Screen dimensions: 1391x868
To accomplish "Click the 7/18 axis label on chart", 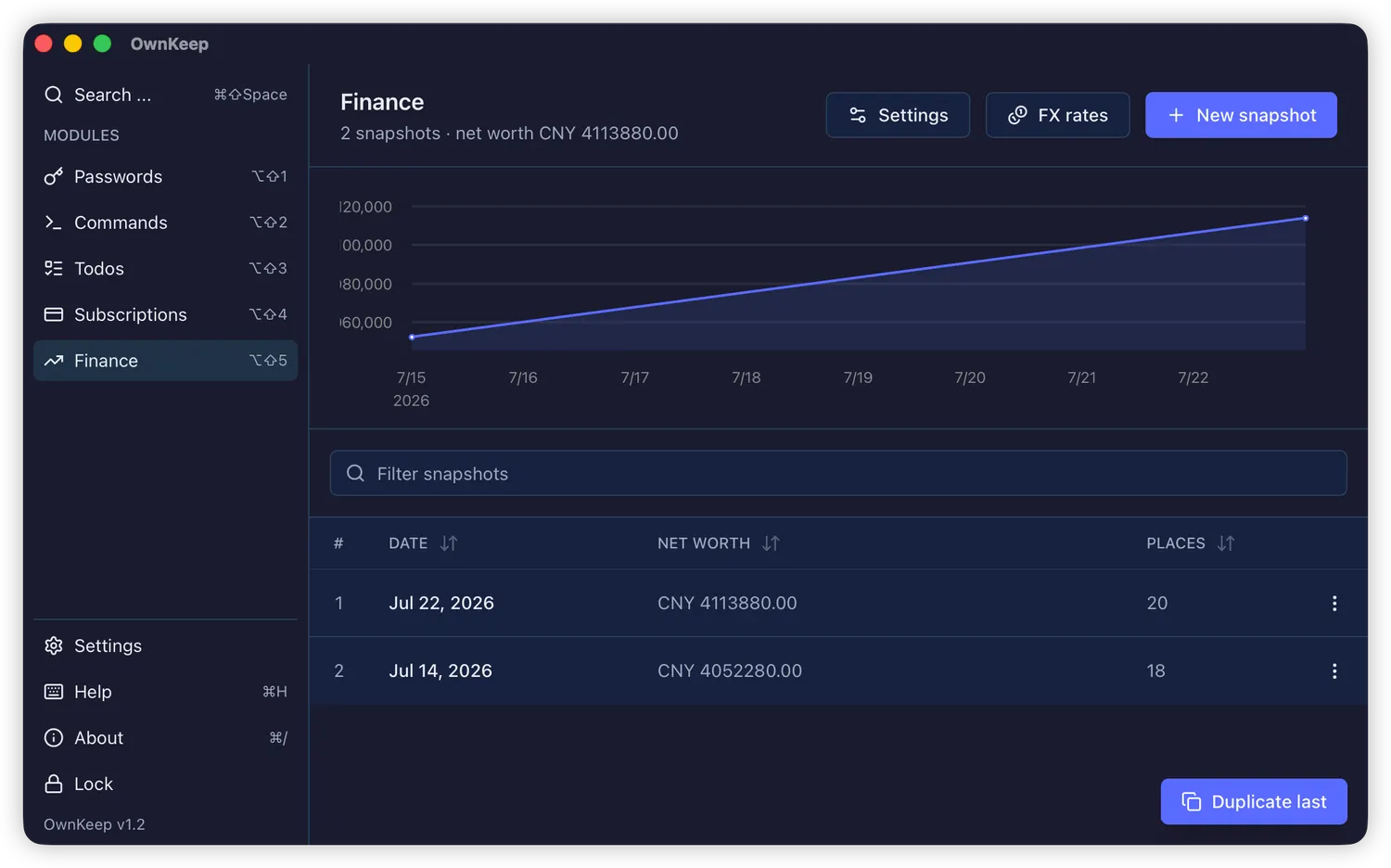I will pyautogui.click(x=747, y=377).
